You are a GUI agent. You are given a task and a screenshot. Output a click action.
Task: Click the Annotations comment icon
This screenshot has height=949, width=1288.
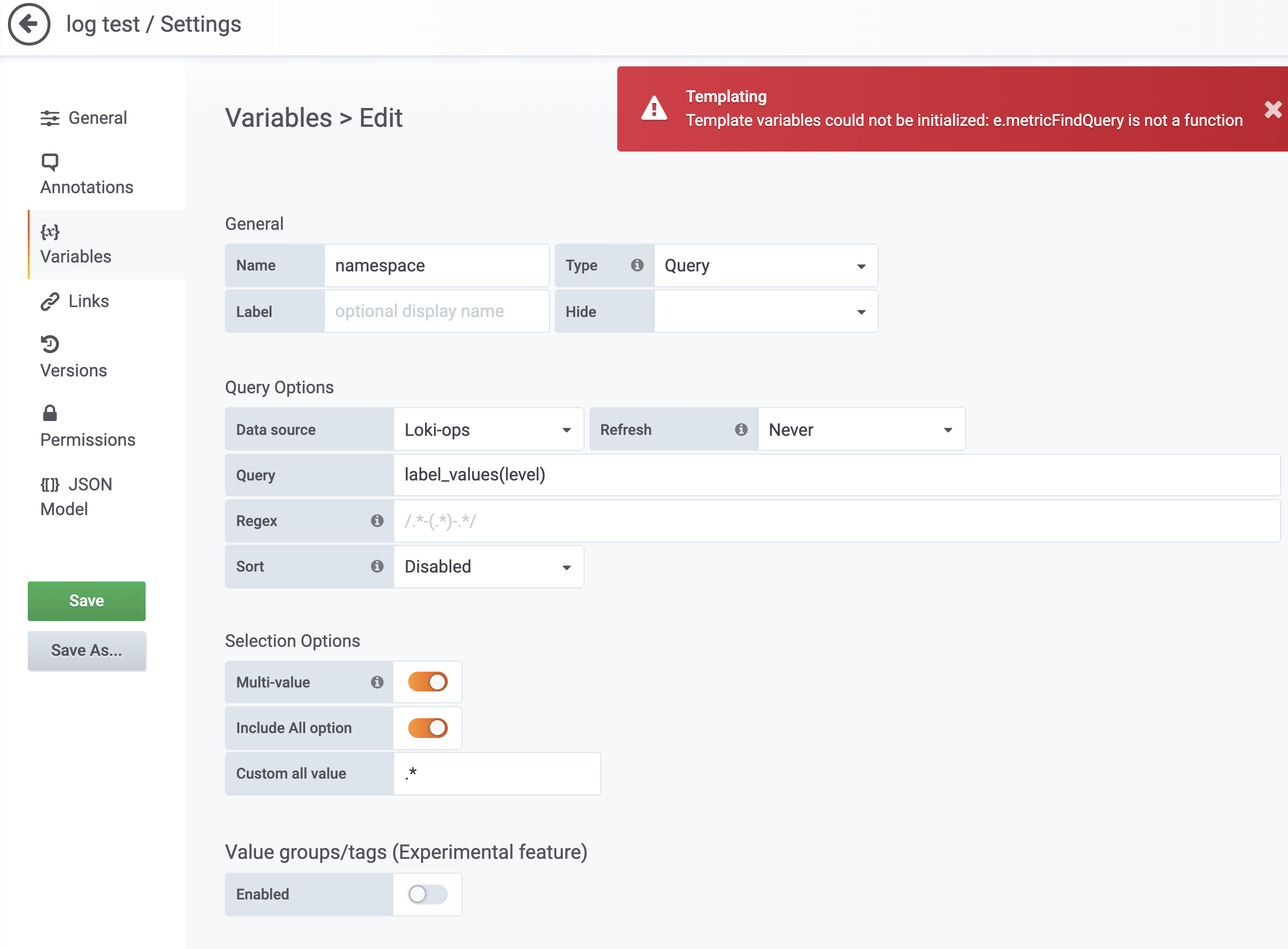(50, 162)
